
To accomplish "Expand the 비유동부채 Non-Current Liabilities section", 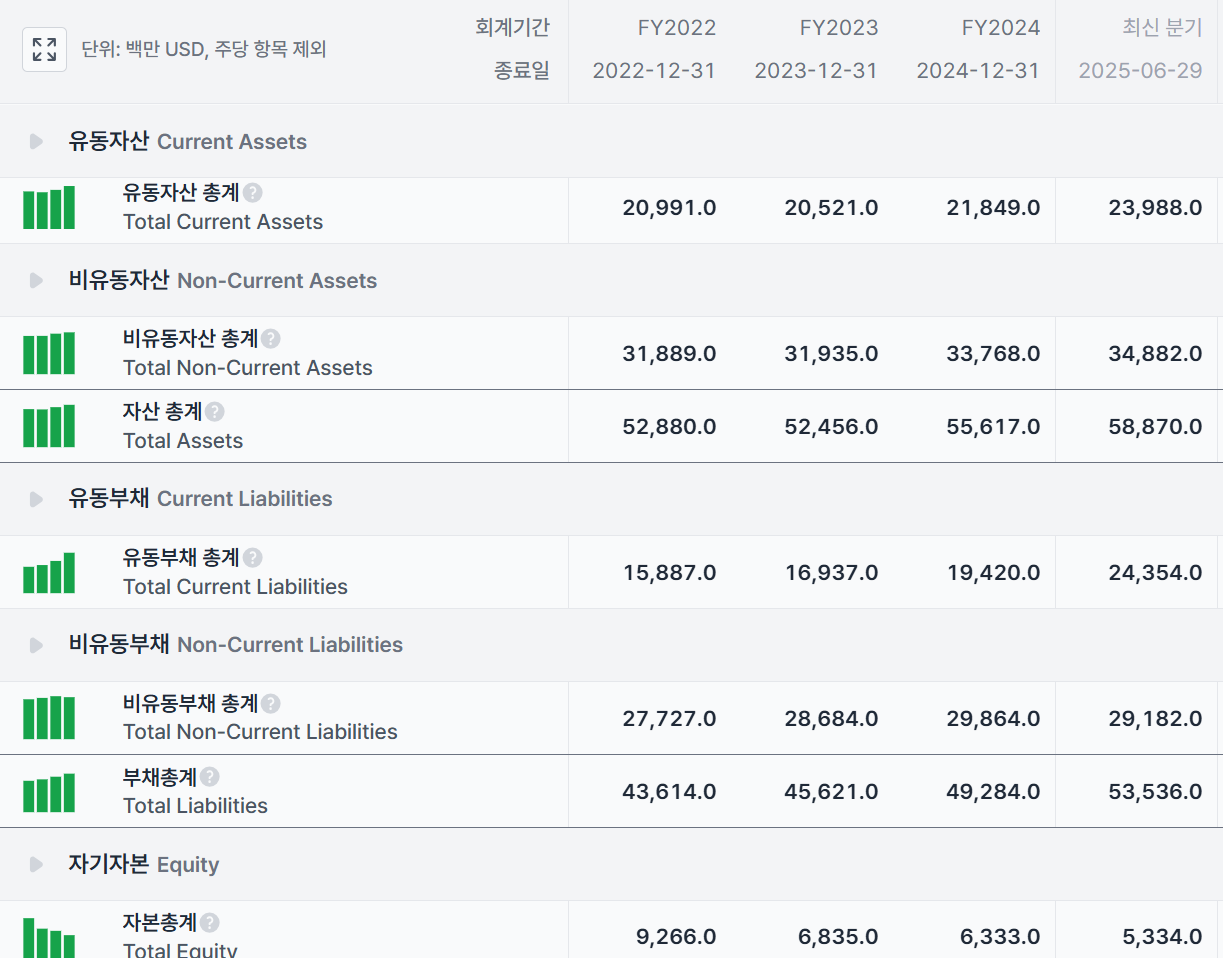I will (37, 645).
